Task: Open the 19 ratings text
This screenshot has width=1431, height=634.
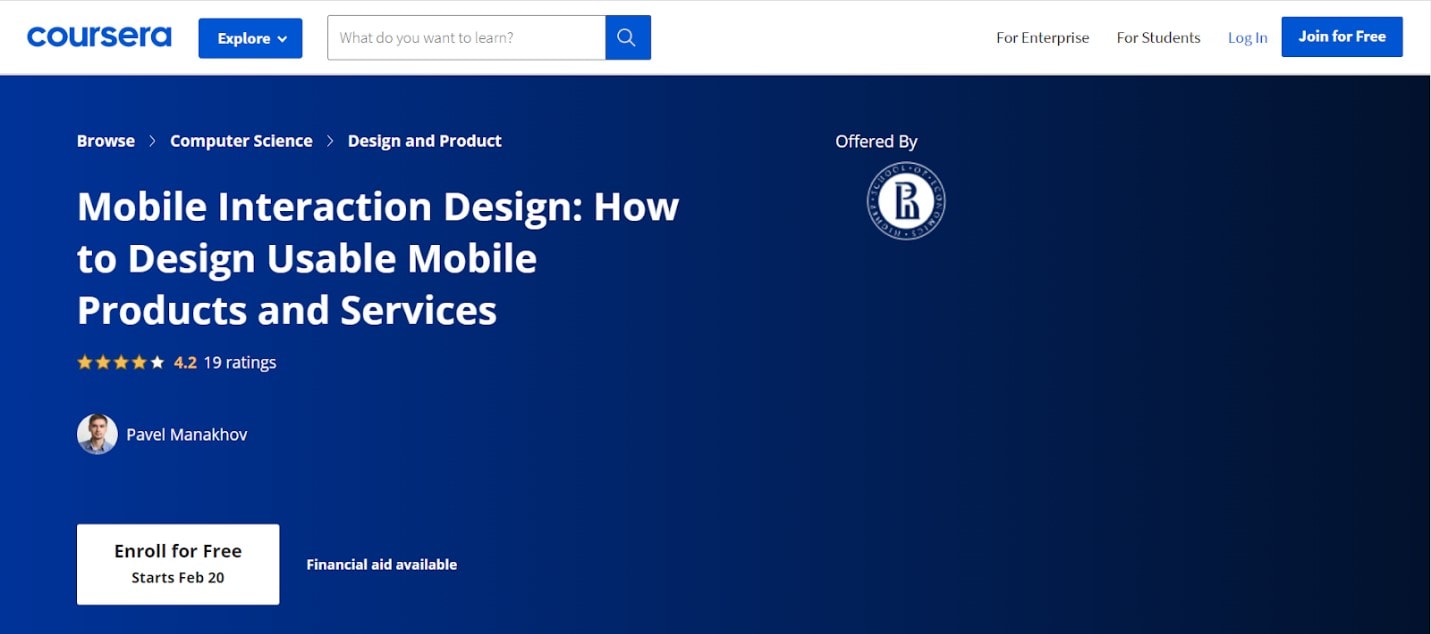Action: point(240,362)
